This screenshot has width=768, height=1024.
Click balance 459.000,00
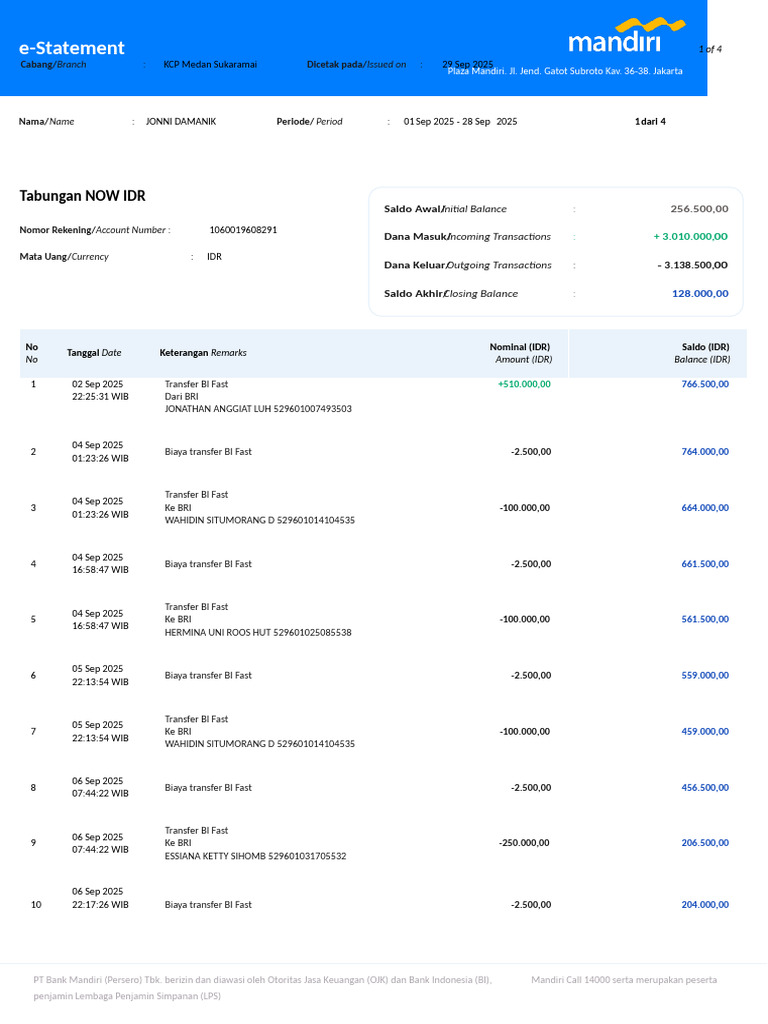(705, 731)
